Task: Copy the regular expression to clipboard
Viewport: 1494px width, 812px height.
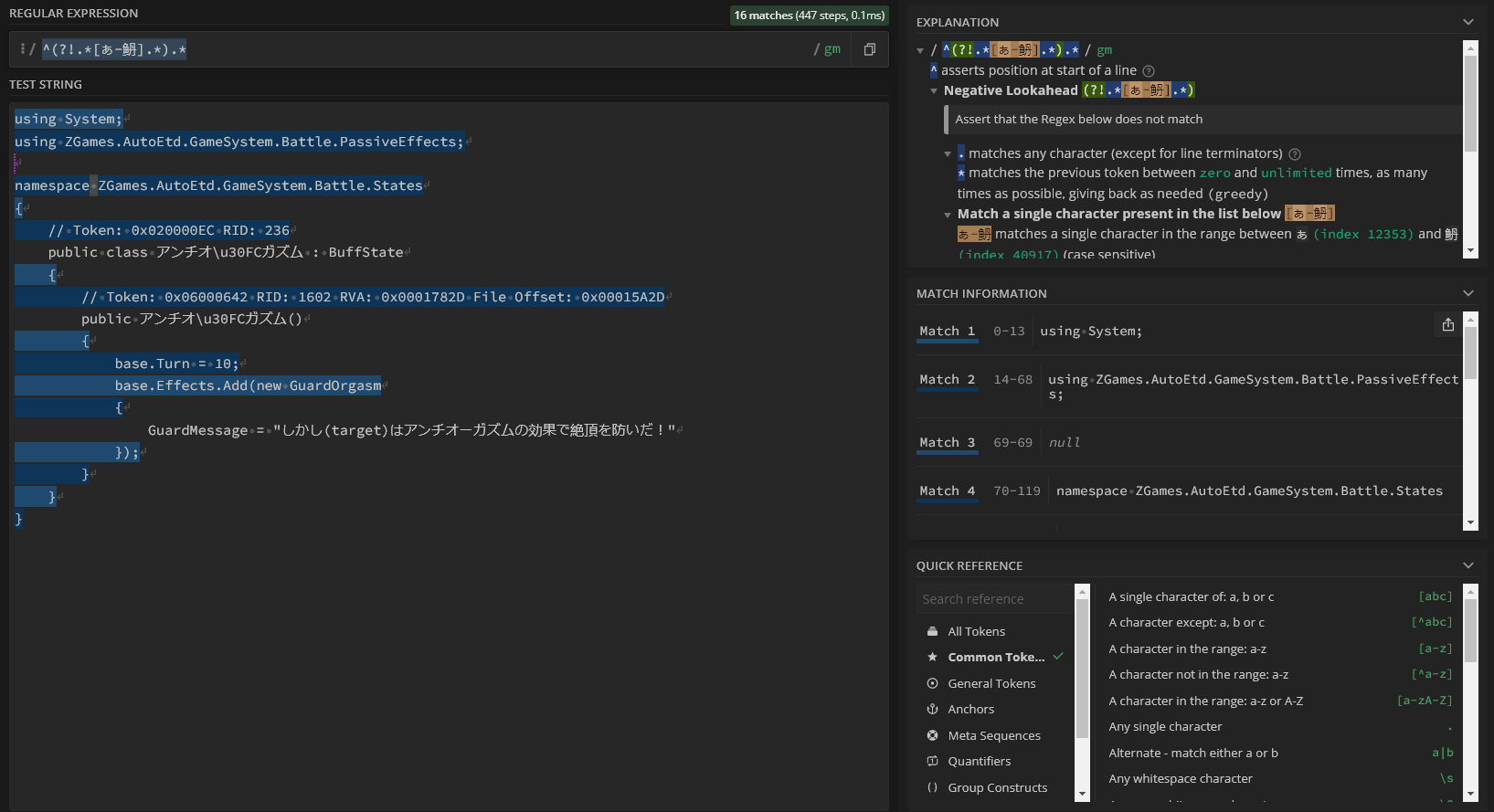Action: (869, 49)
